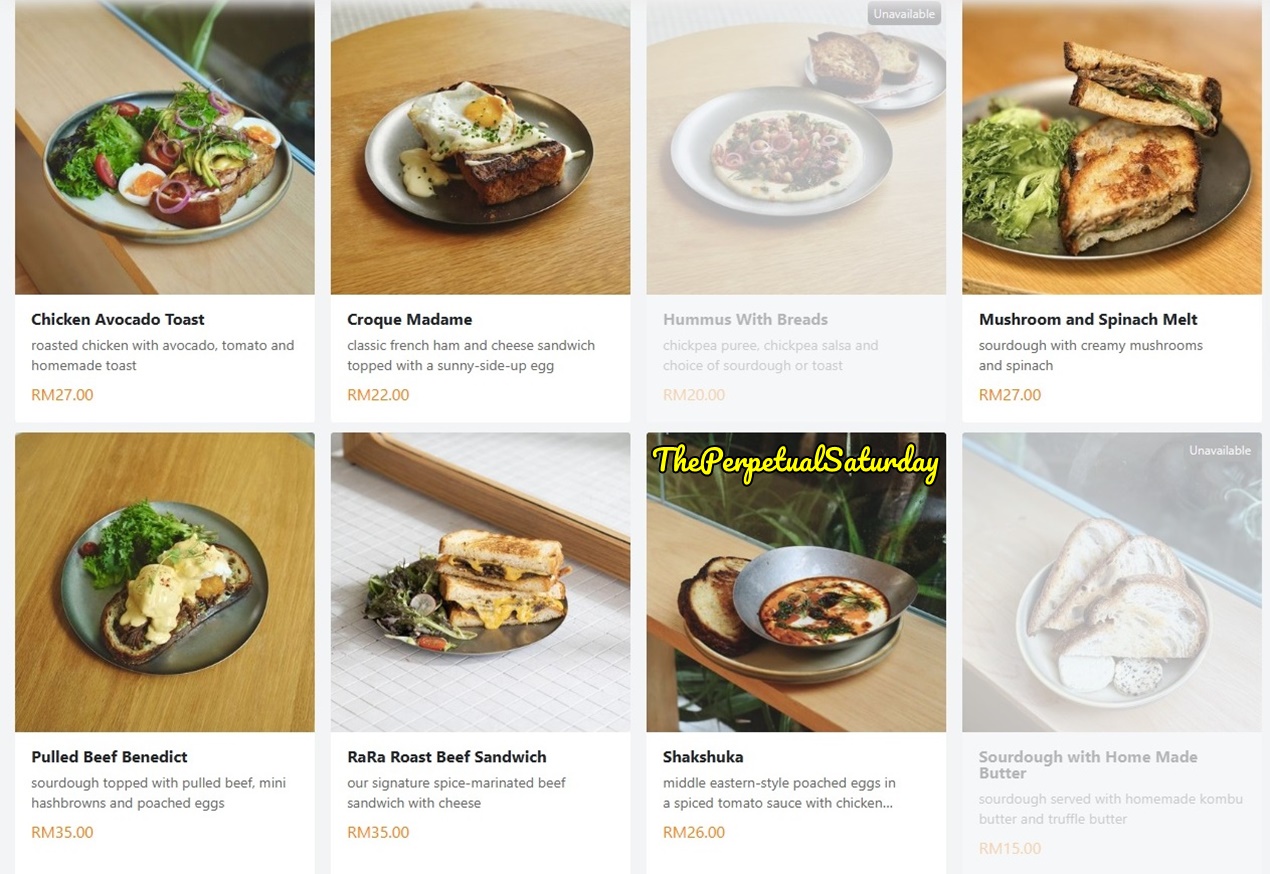Click the RM26.00 price under Shakshuka
Screen dimensions: 1270x874
click(x=694, y=832)
